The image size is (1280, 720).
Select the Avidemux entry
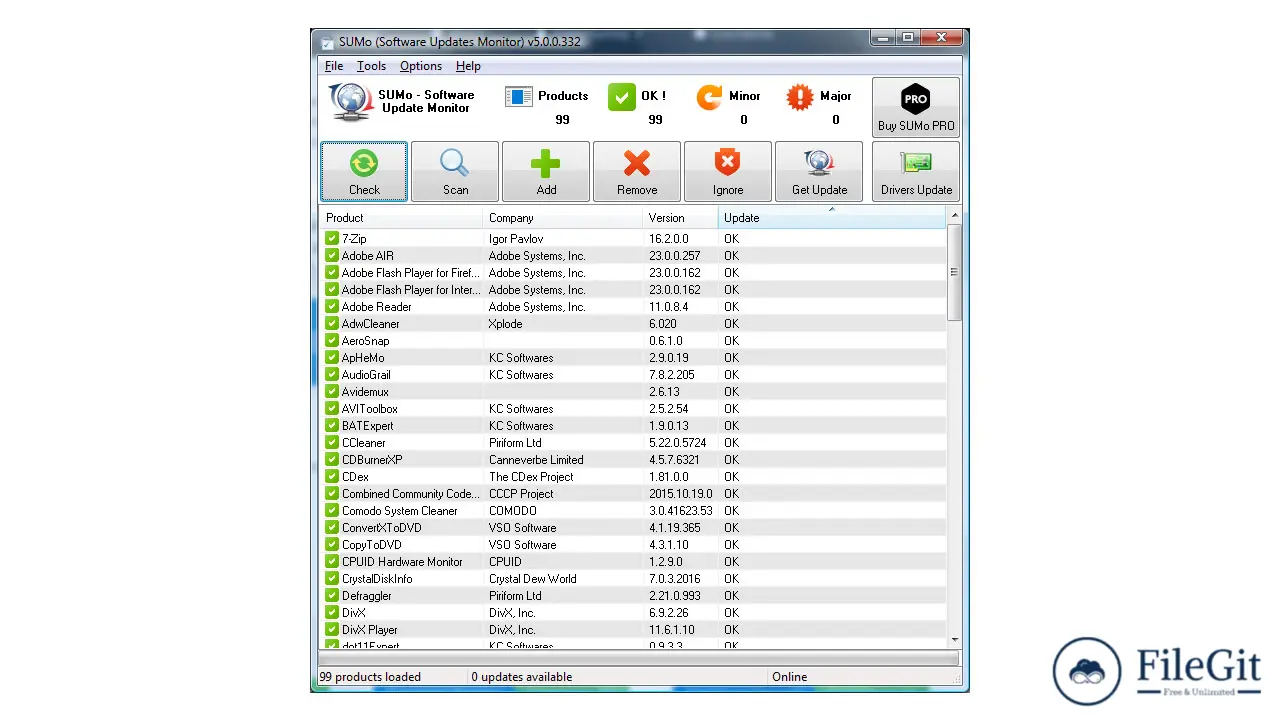tap(632, 392)
